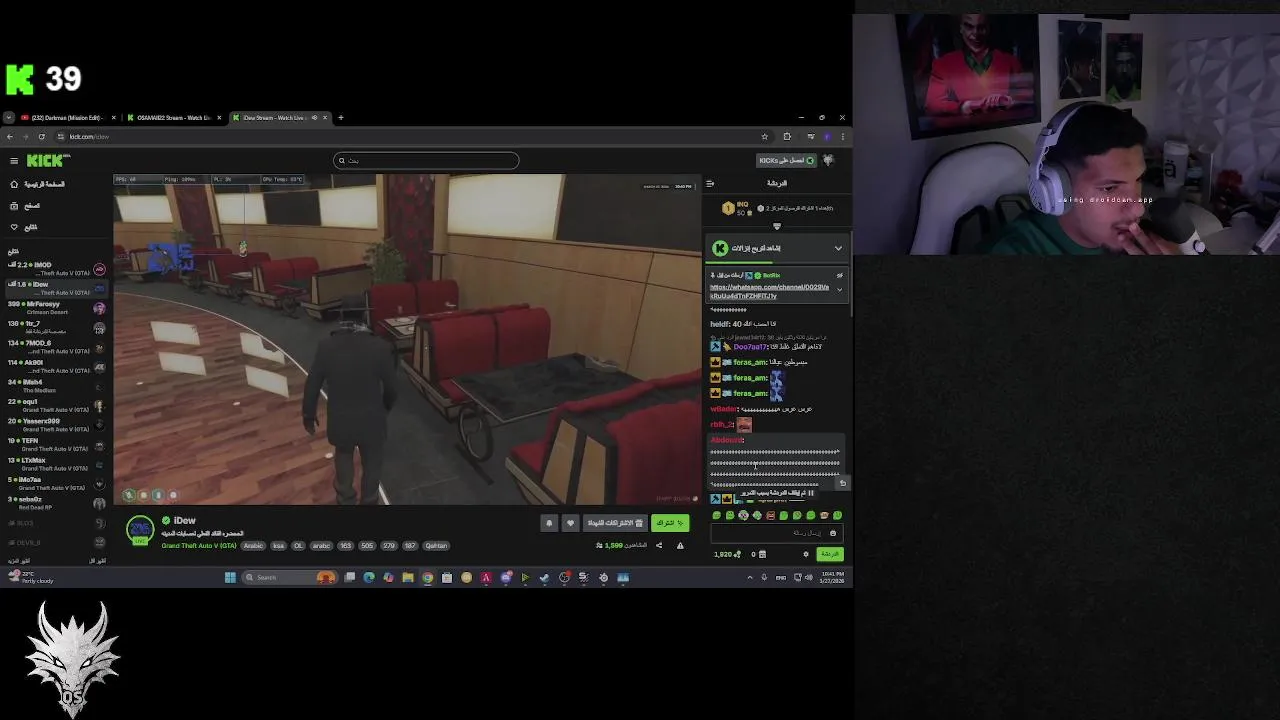Go back in Chrome
The image size is (1280, 720).
(x=9, y=137)
